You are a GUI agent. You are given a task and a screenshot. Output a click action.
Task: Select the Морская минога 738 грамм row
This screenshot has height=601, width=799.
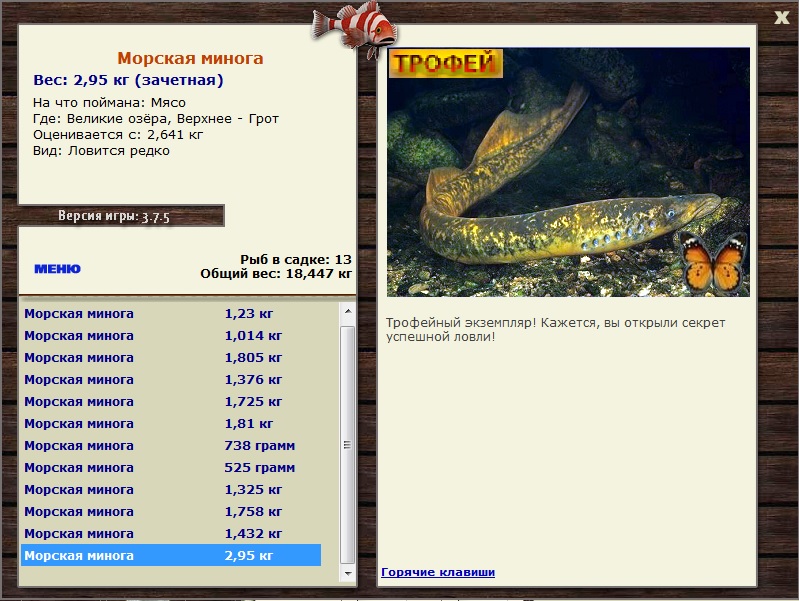coord(171,445)
